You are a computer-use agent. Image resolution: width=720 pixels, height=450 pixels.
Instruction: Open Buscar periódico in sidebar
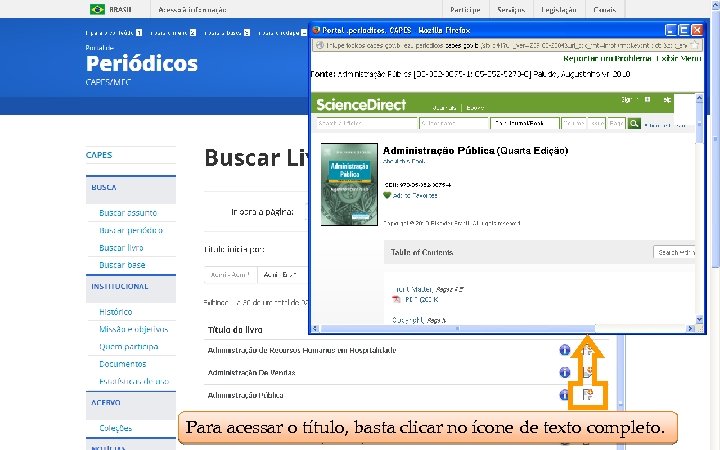(131, 230)
